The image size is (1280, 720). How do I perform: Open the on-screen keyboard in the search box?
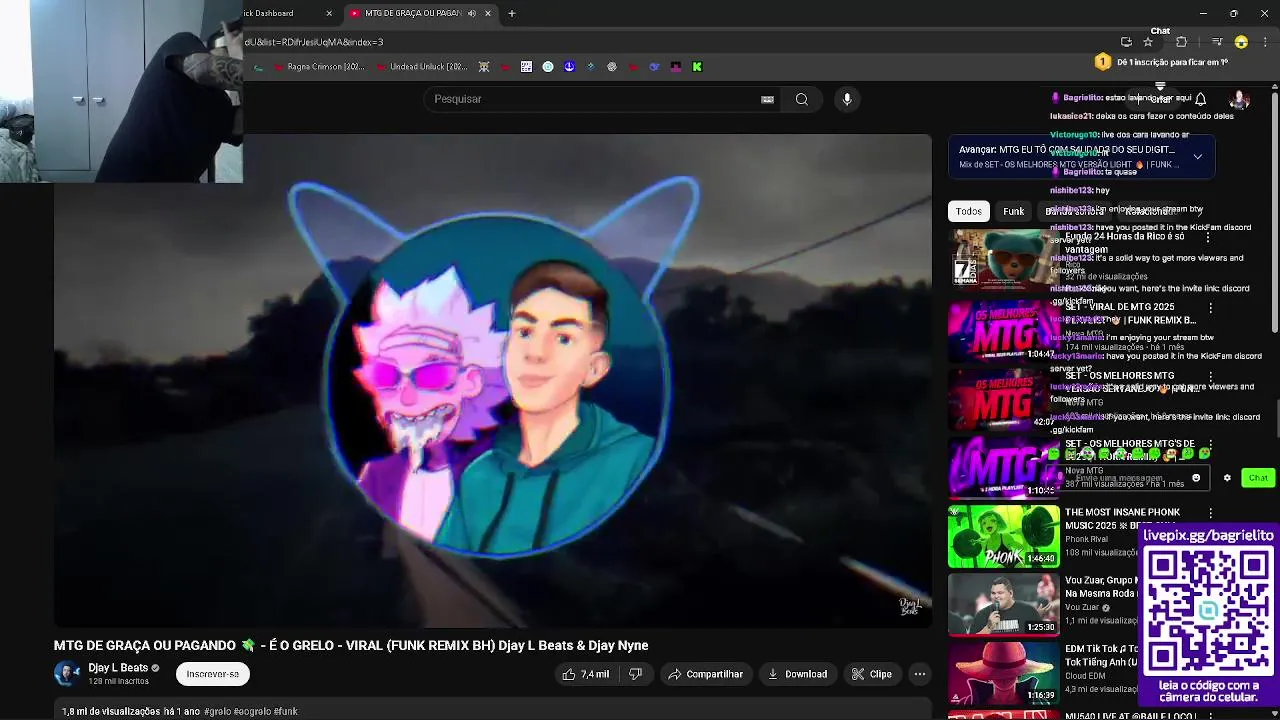click(767, 99)
